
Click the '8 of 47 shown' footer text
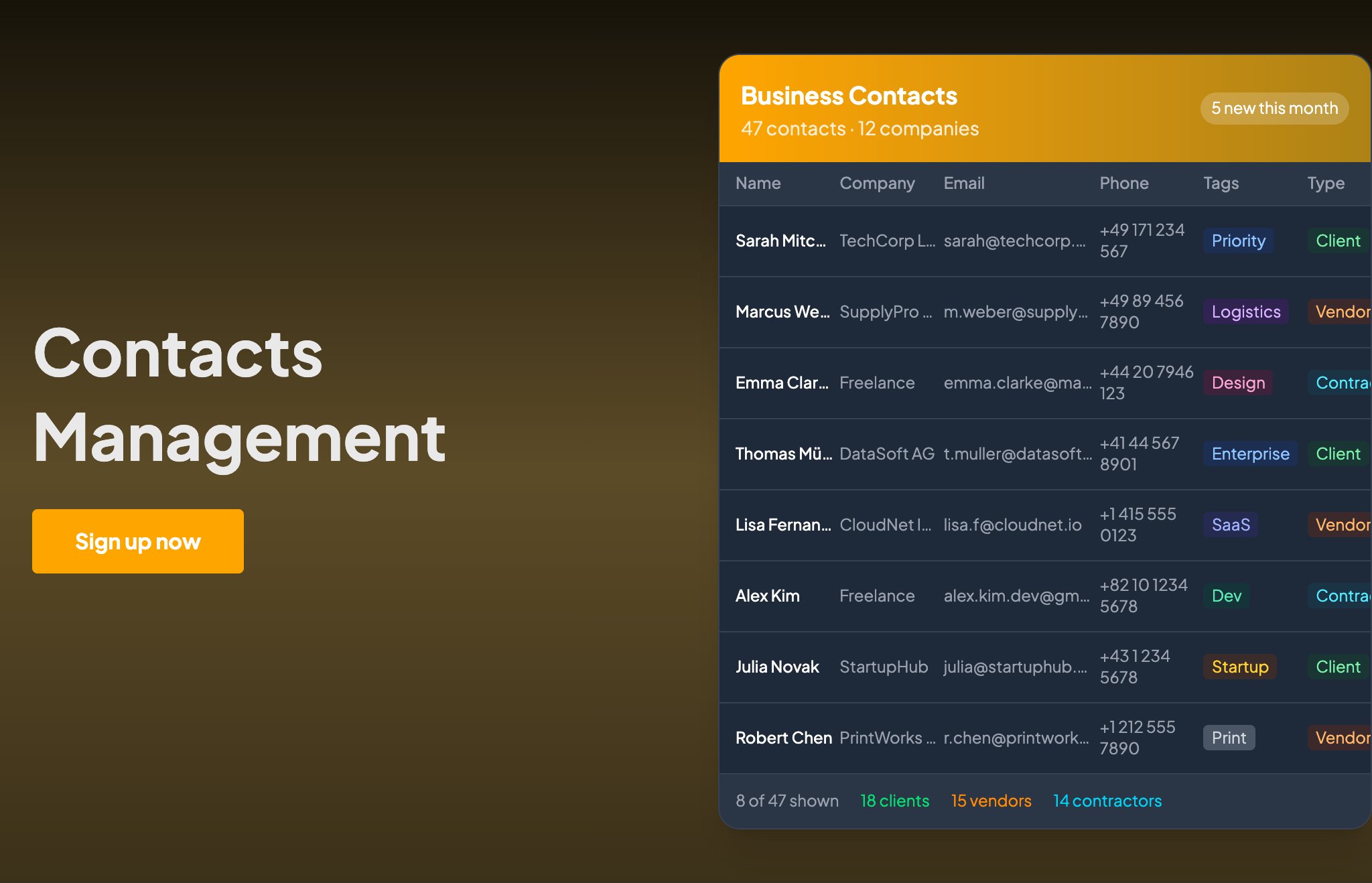coord(787,801)
